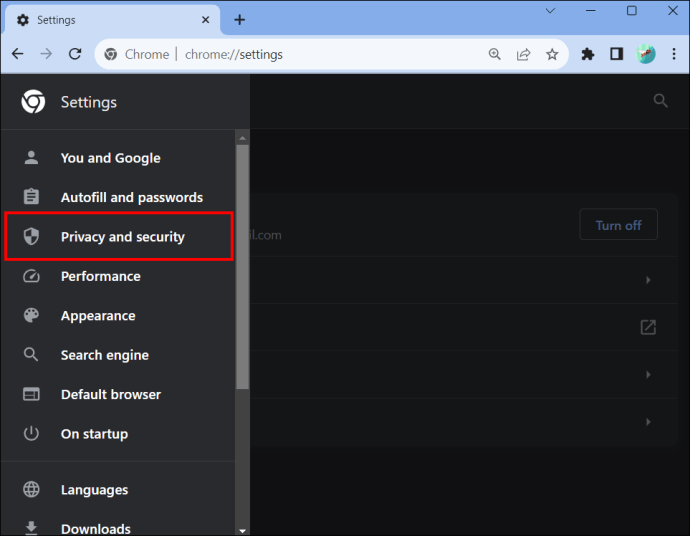
Task: Click the Chrome site info icon in address bar
Action: pyautogui.click(x=110, y=54)
